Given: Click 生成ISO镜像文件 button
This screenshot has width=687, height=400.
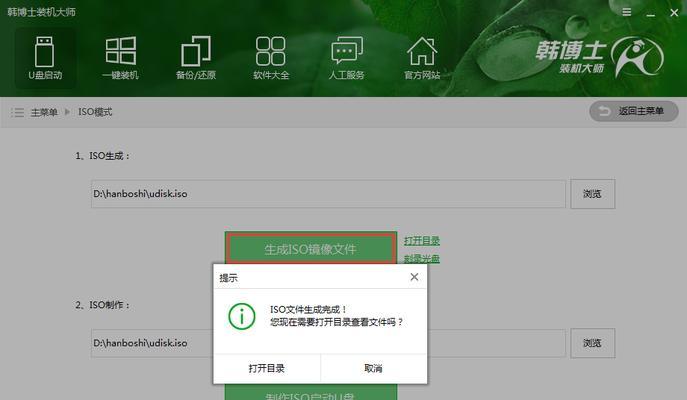Looking at the screenshot, I should click(310, 249).
